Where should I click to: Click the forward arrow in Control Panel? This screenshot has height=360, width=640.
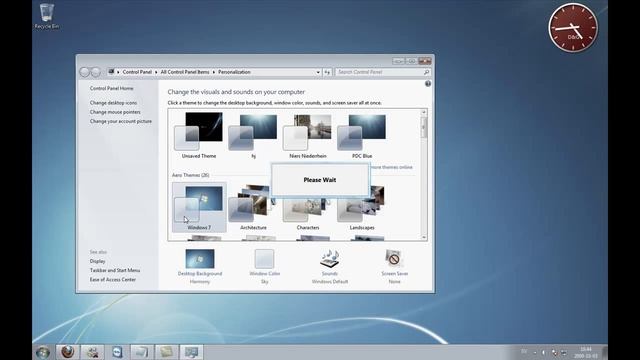tap(96, 72)
